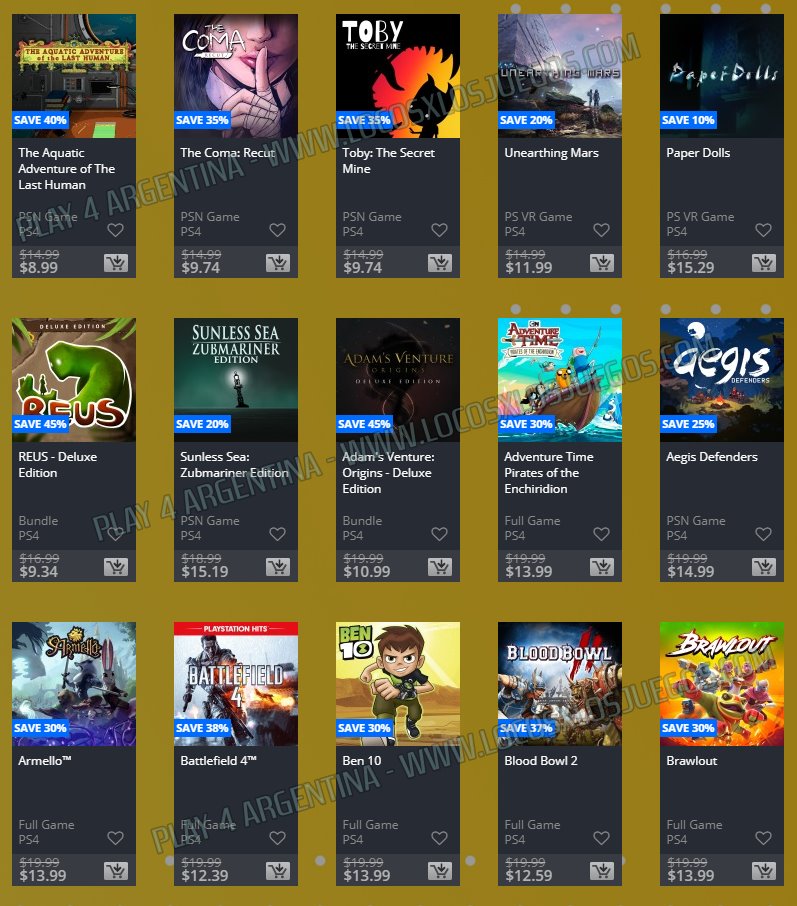This screenshot has height=906, width=797.
Task: Open the Battlefield 4 cover thumbnail
Action: click(x=236, y=684)
